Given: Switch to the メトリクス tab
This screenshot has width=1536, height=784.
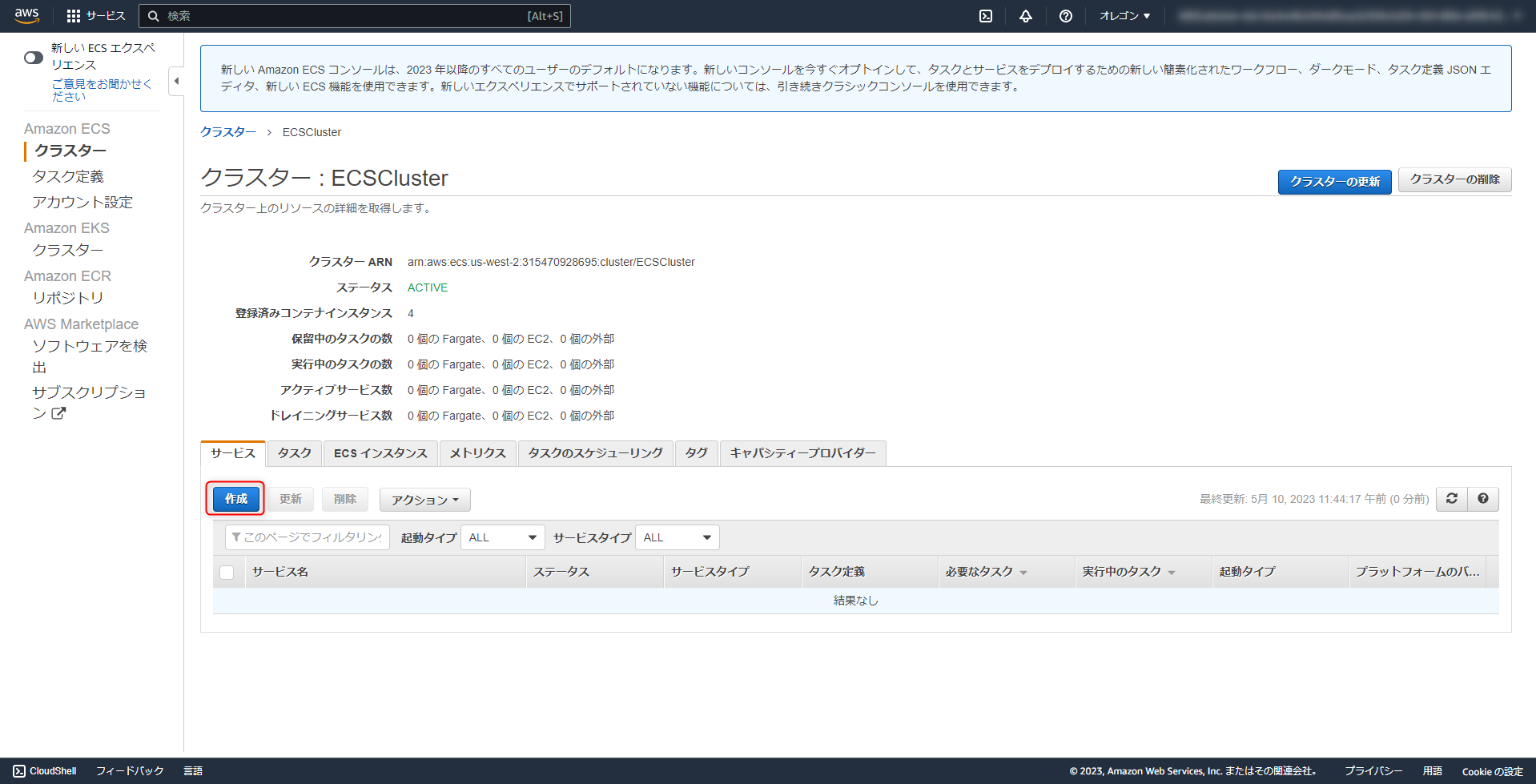Looking at the screenshot, I should (x=477, y=452).
